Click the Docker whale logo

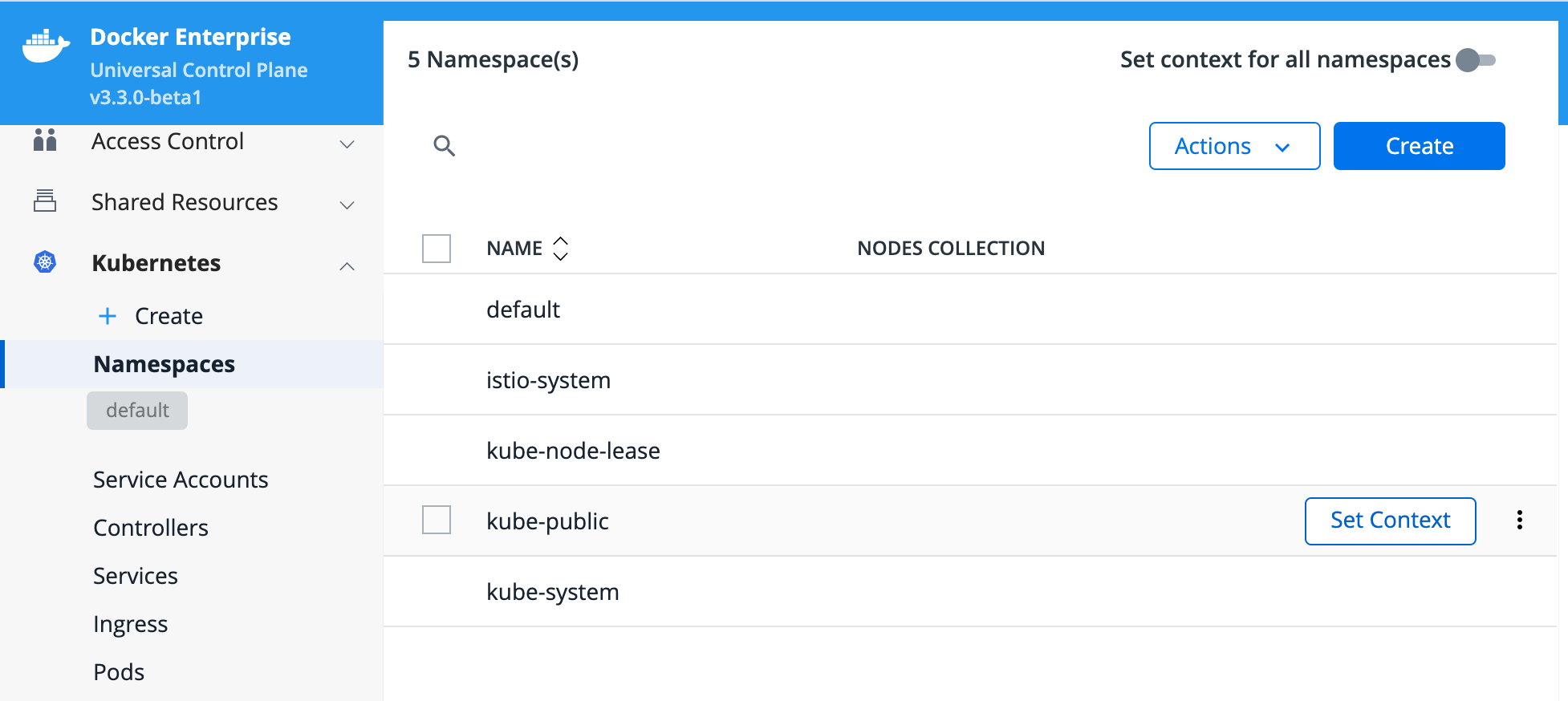click(x=46, y=47)
